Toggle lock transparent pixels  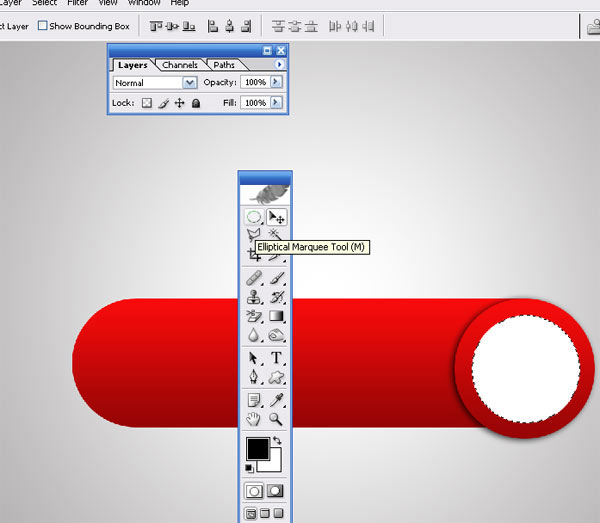[146, 103]
